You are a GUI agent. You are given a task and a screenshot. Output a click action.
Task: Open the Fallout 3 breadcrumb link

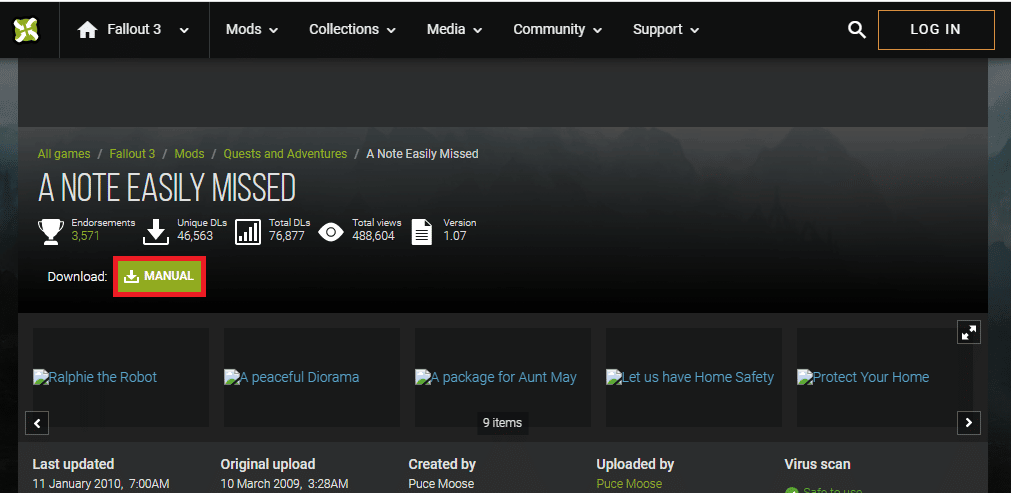pyautogui.click(x=132, y=154)
